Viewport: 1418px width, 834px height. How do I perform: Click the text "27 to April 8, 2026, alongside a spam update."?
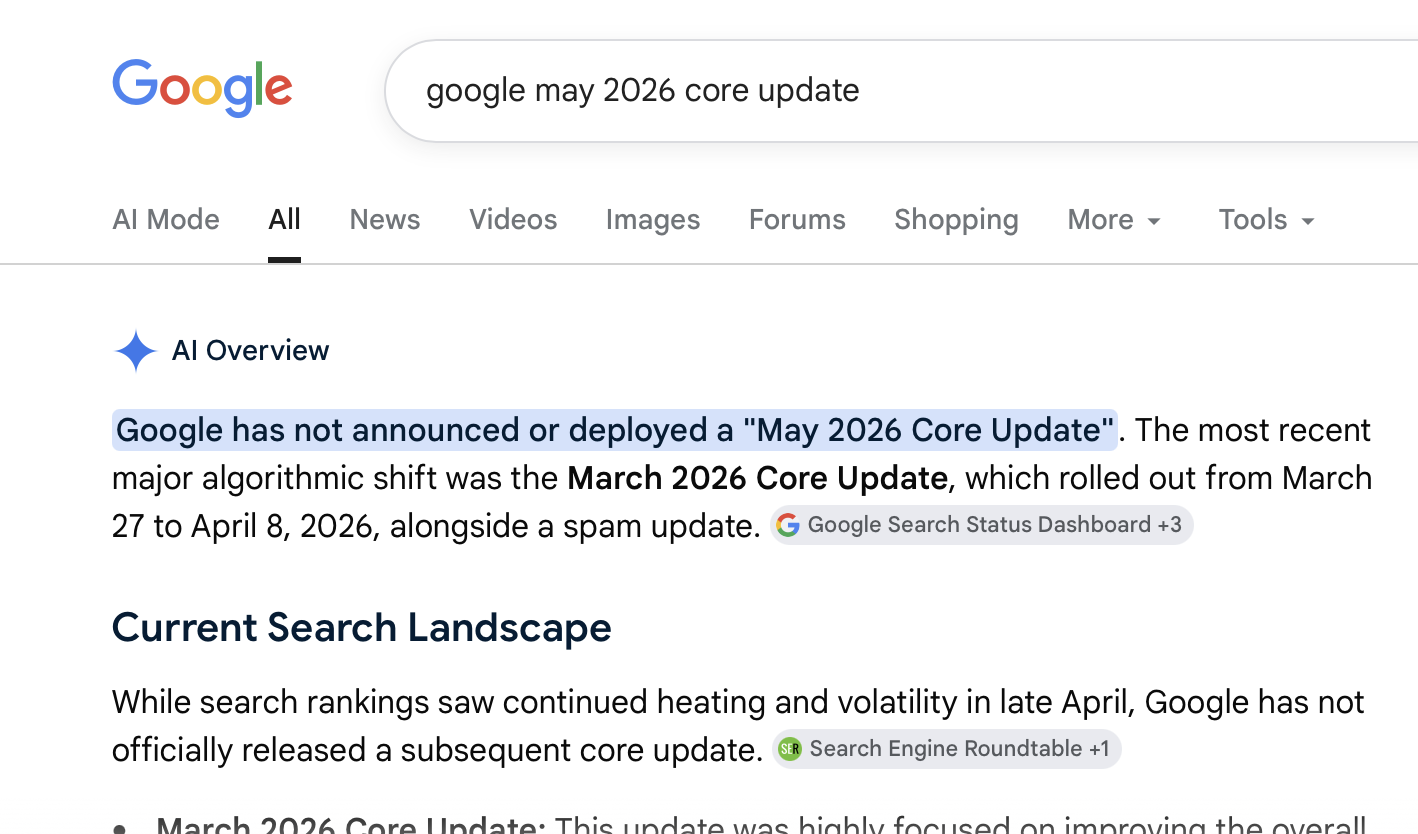tap(437, 526)
